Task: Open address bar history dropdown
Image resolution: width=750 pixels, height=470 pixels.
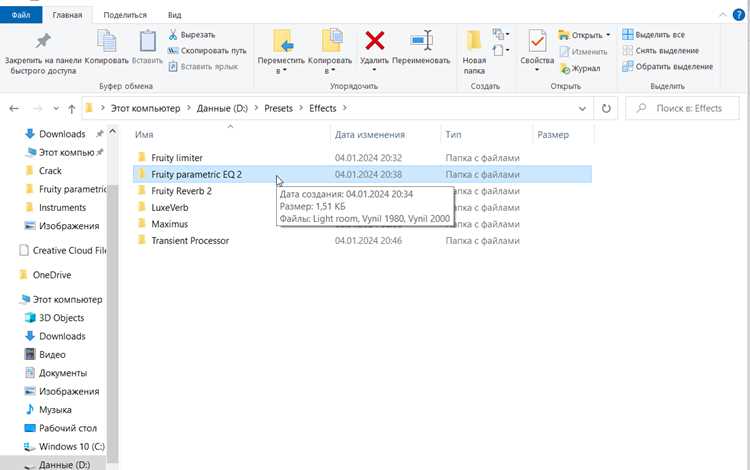Action: [582, 109]
